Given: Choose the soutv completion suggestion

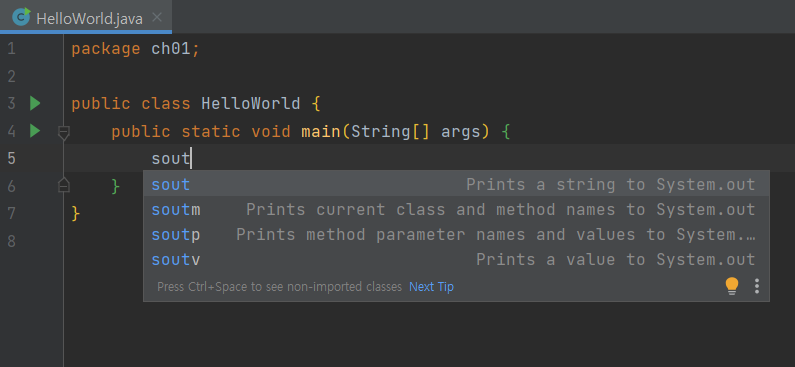Looking at the screenshot, I should click(456, 260).
